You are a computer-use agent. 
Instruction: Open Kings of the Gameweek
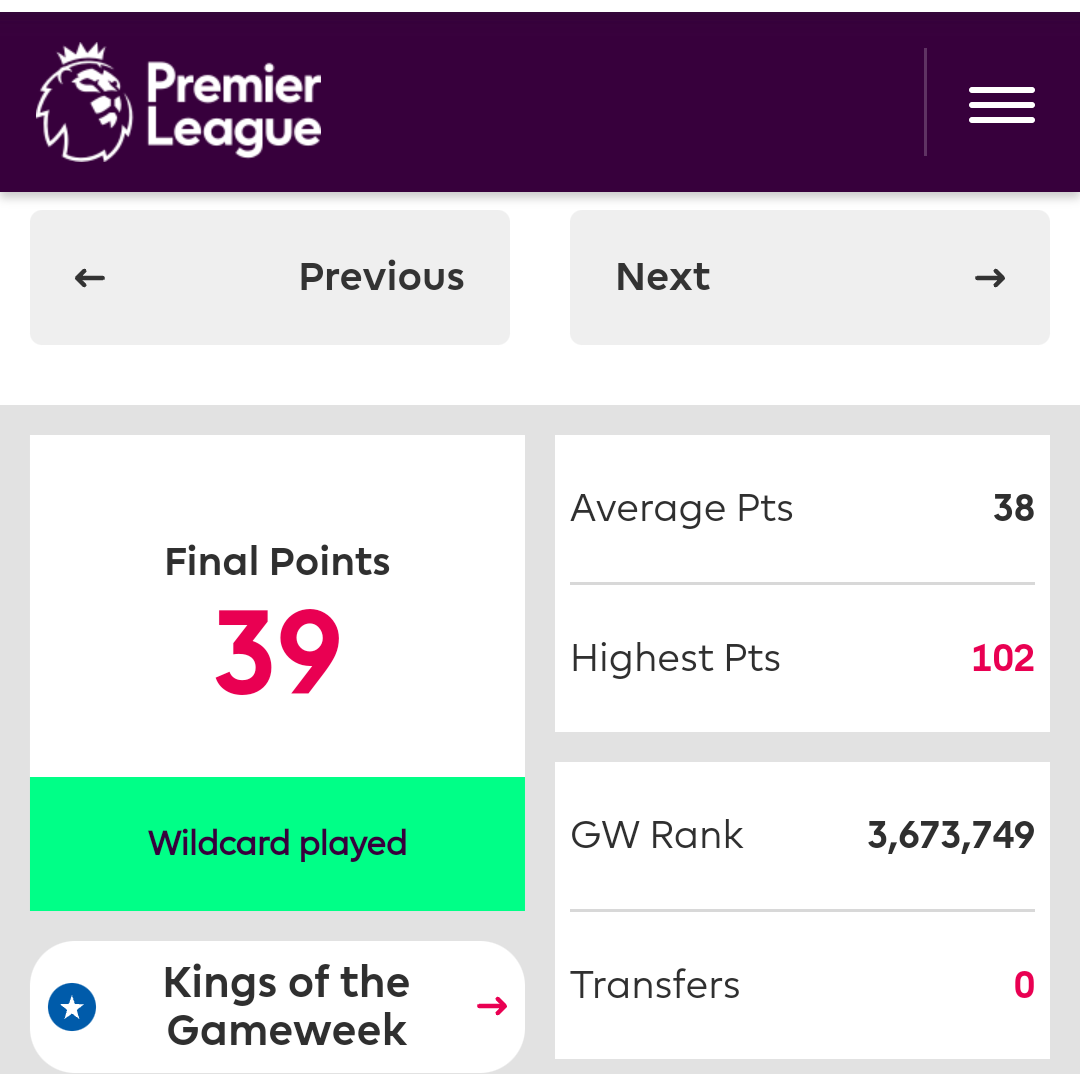278,1006
